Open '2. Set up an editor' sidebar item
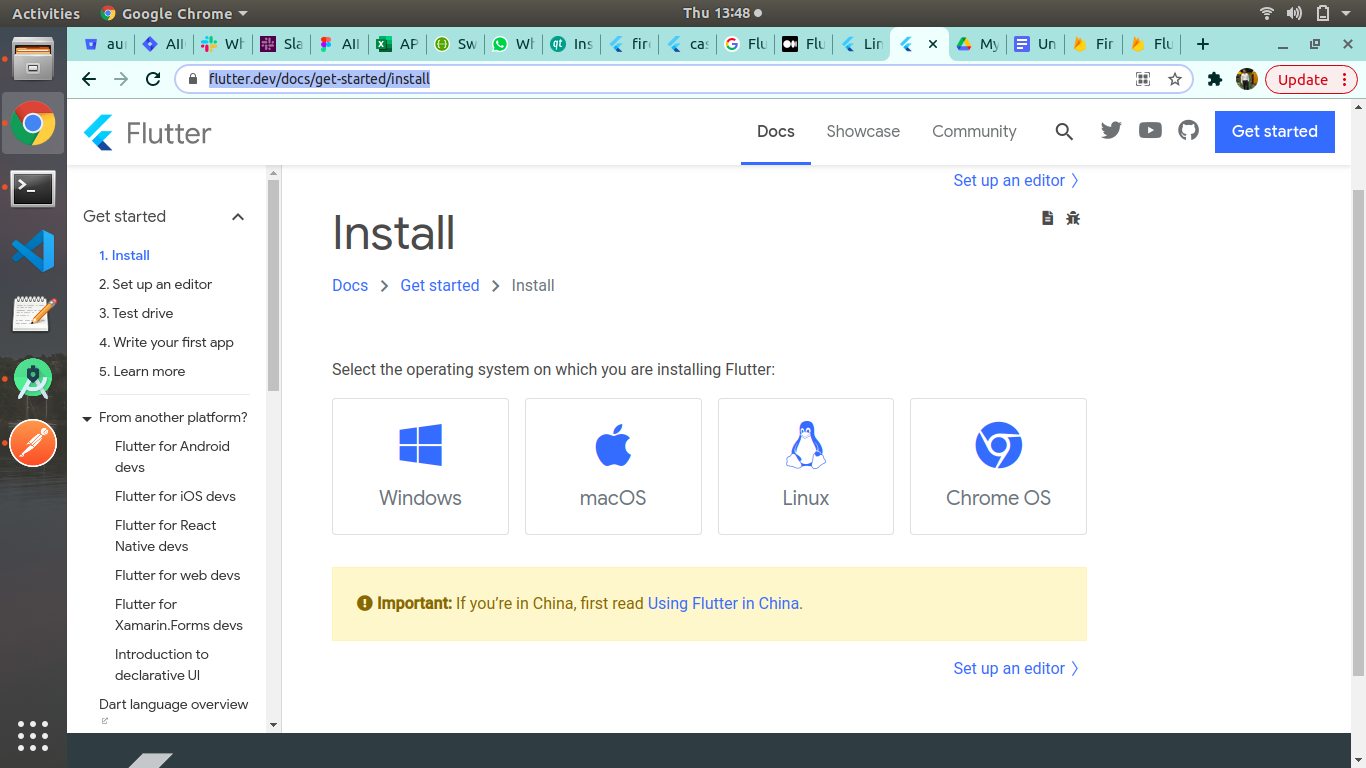The image size is (1366, 768). 155,284
